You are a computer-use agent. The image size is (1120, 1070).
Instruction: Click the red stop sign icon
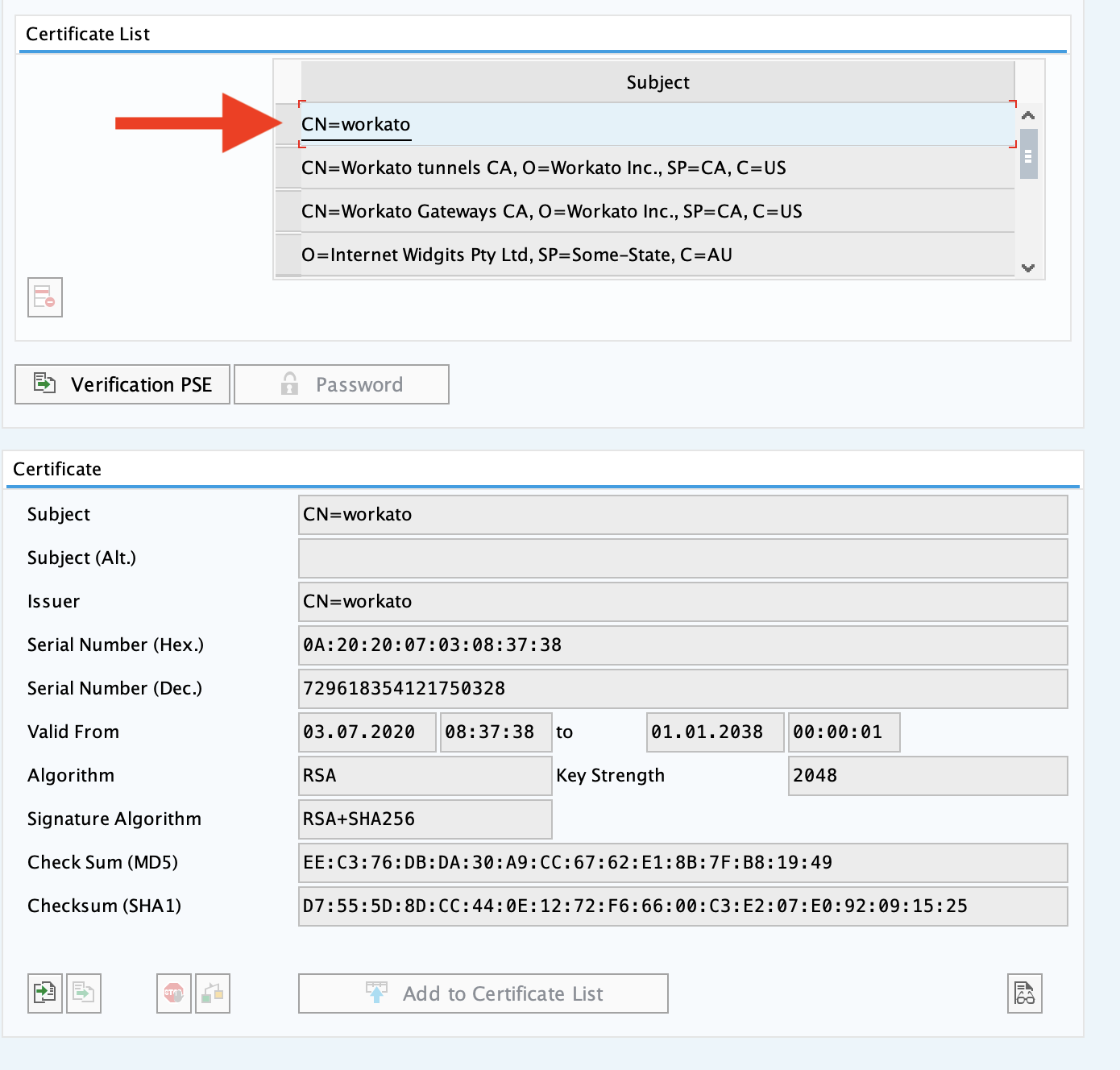click(x=174, y=993)
